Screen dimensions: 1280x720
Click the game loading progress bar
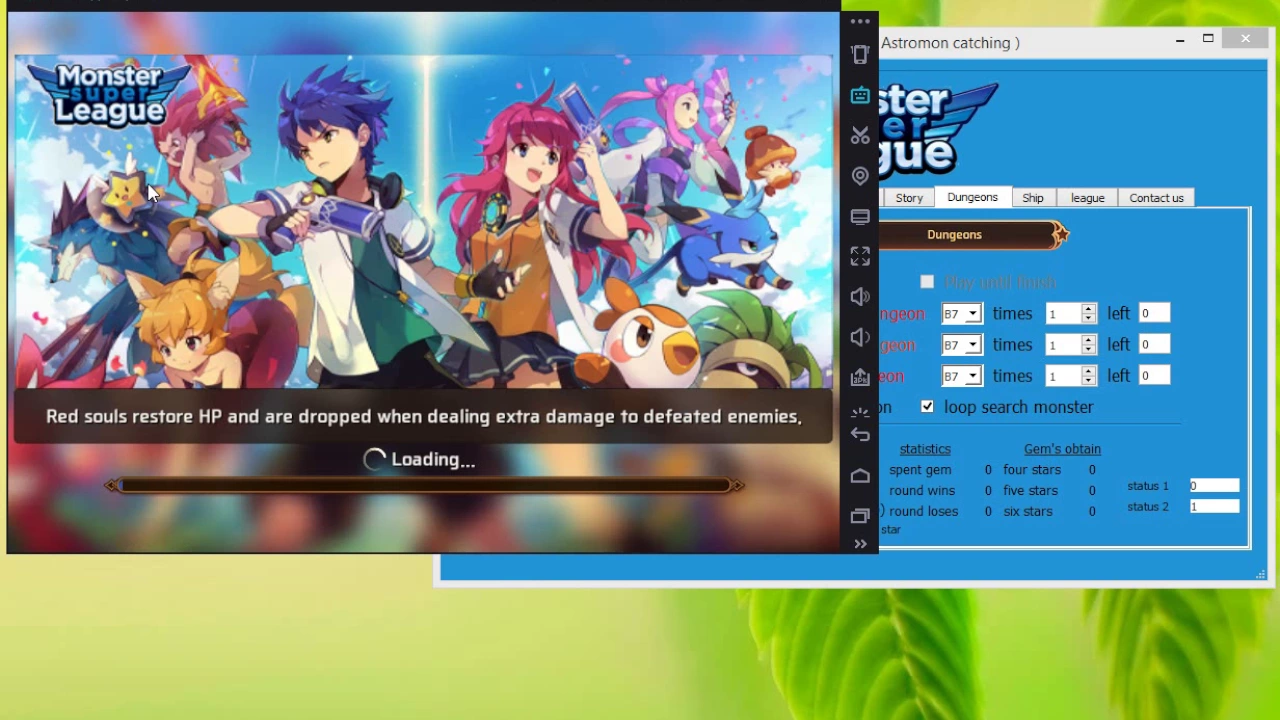click(425, 485)
